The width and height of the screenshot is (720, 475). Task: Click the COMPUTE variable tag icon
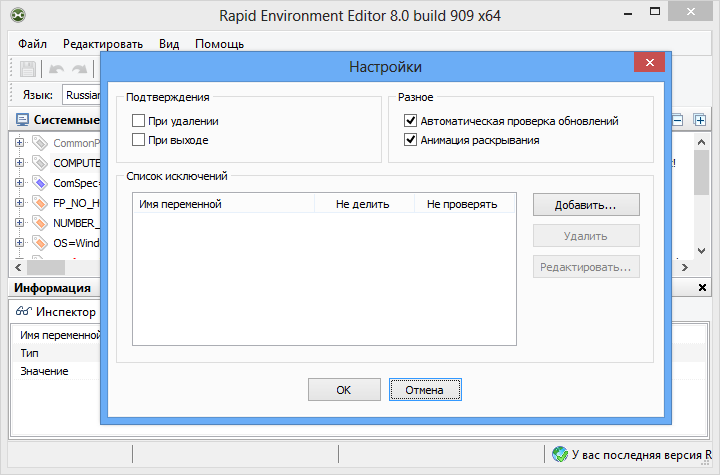[40, 163]
